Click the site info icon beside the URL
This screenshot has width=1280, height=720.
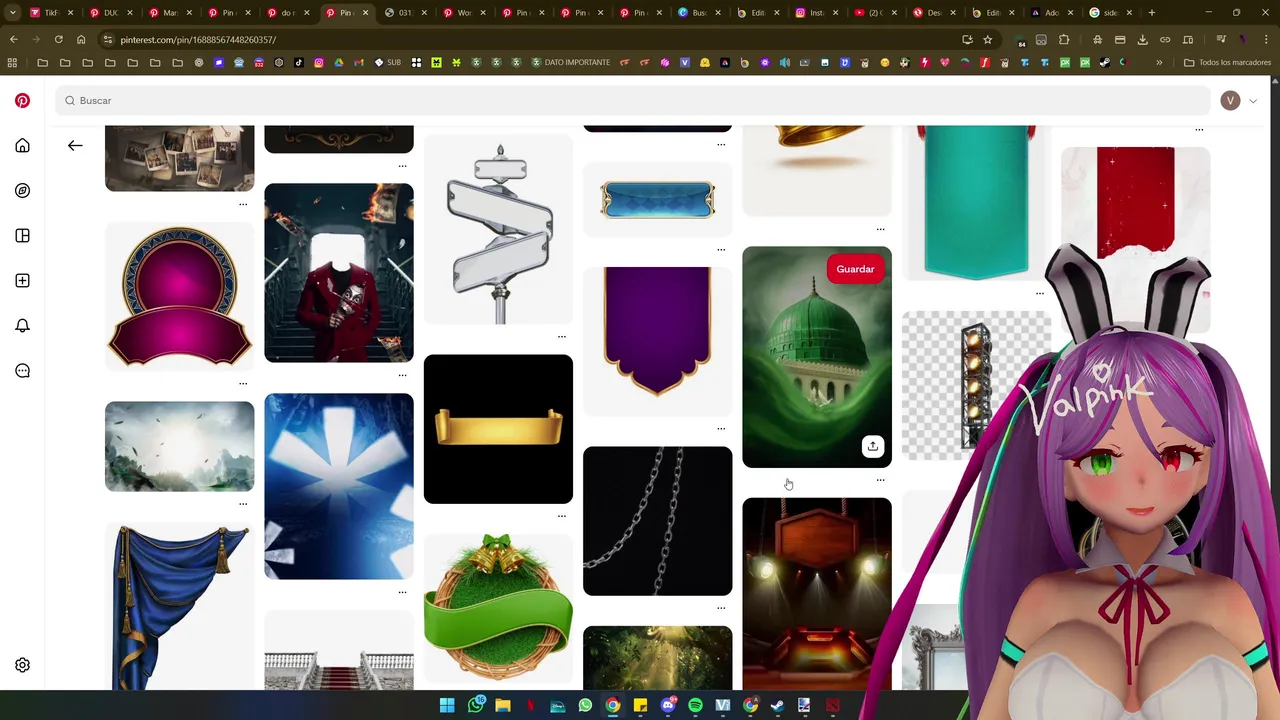point(107,39)
